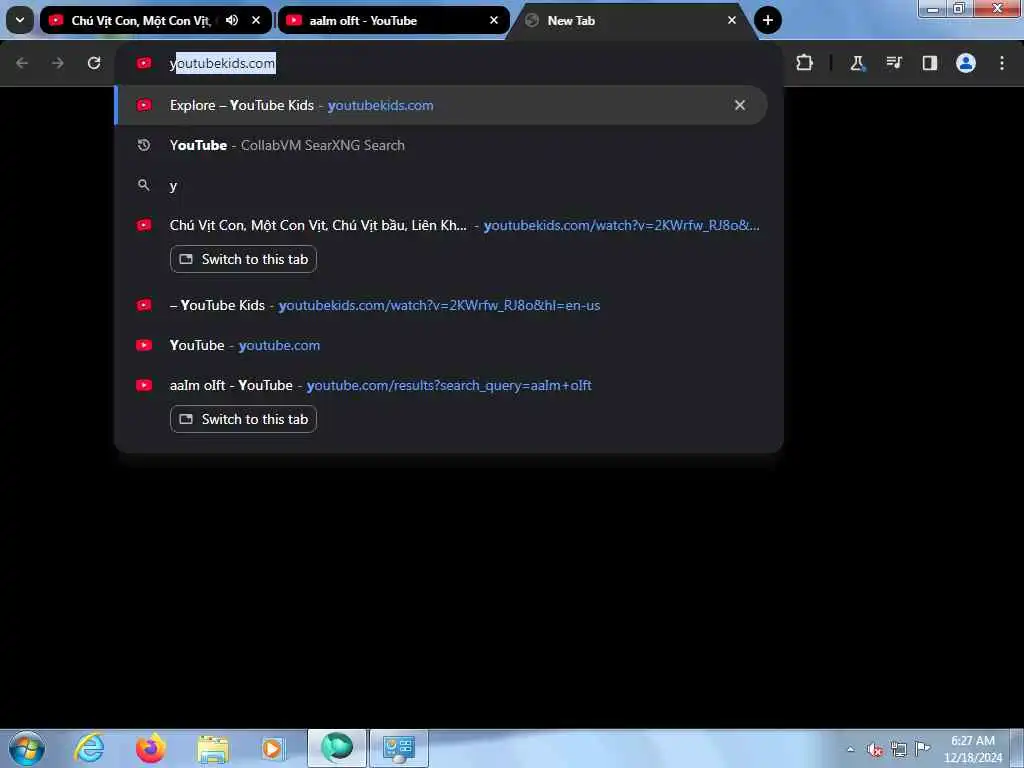The width and height of the screenshot is (1024, 768).
Task: Launch Firefox from taskbar
Action: click(x=151, y=748)
